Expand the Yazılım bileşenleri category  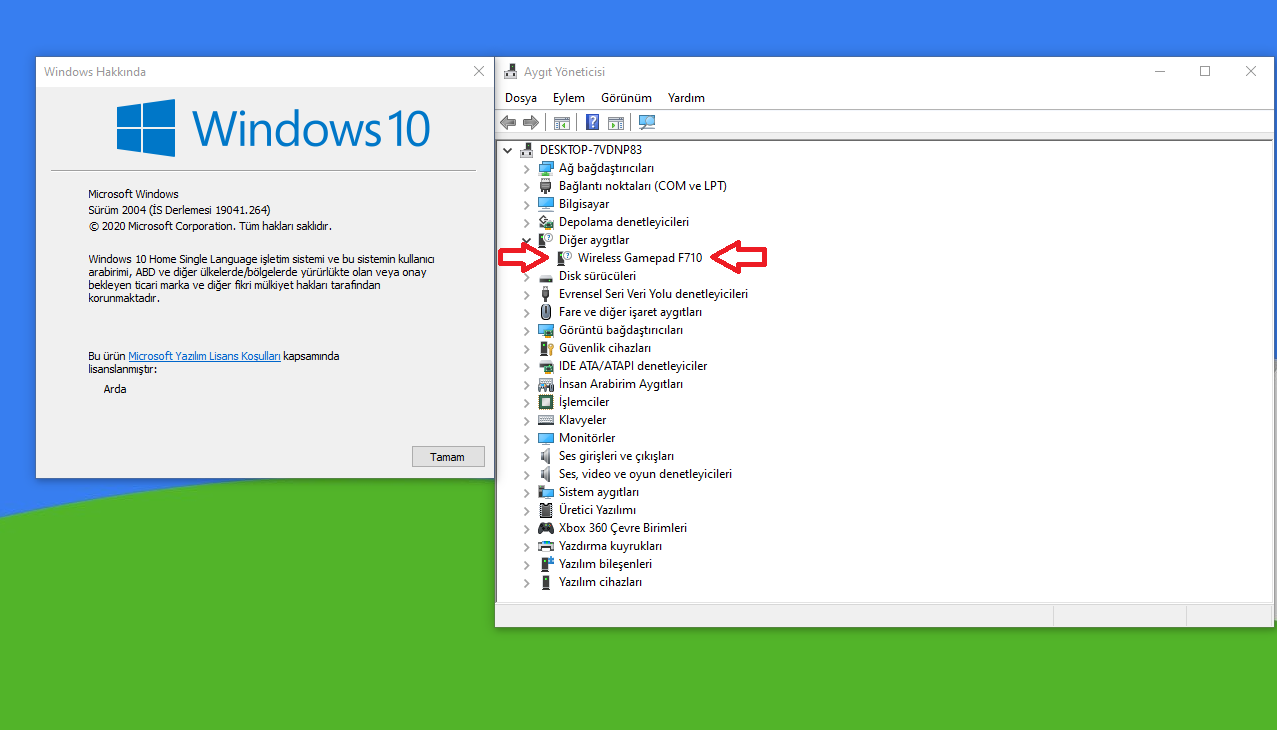(x=527, y=564)
